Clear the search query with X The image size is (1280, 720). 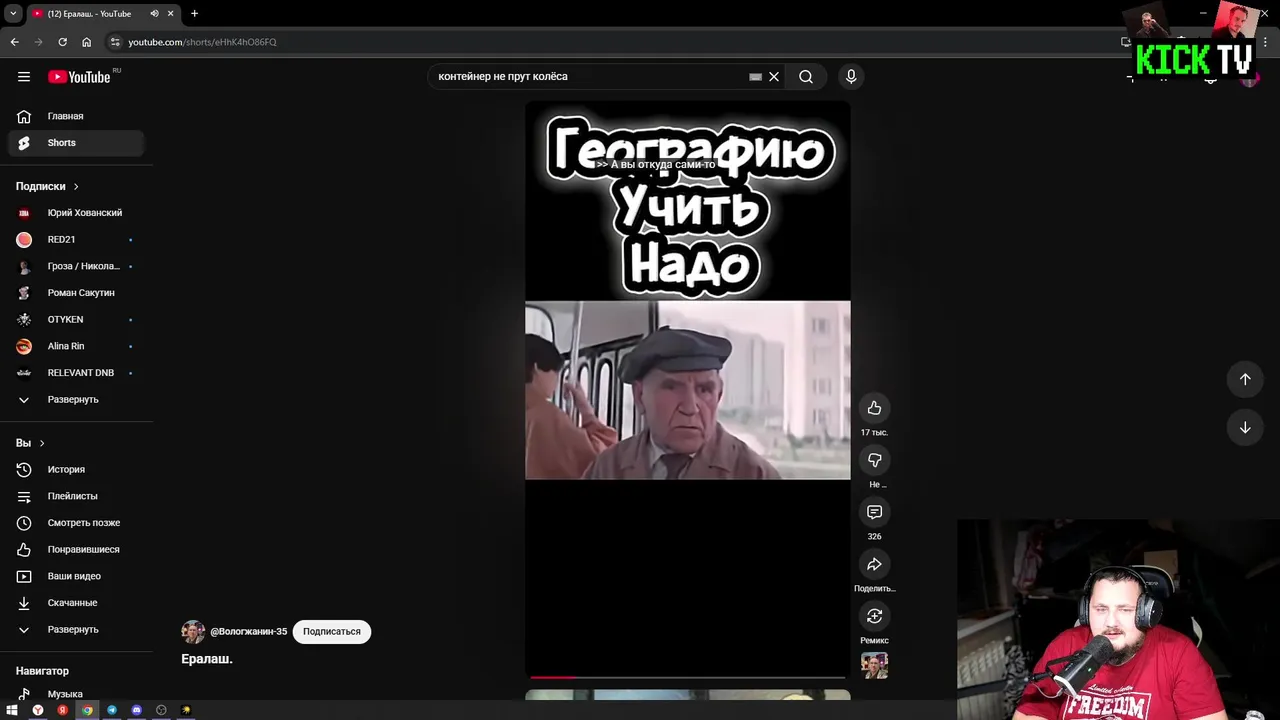coord(774,76)
